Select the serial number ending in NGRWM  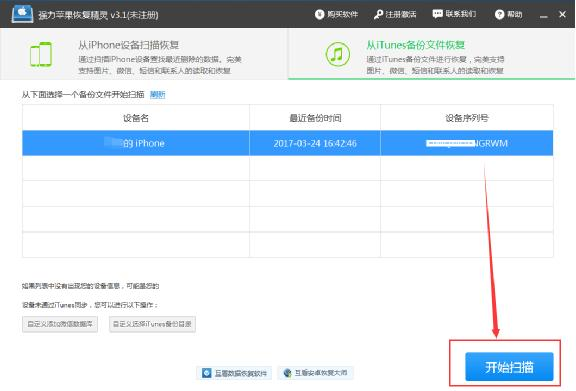(467, 143)
